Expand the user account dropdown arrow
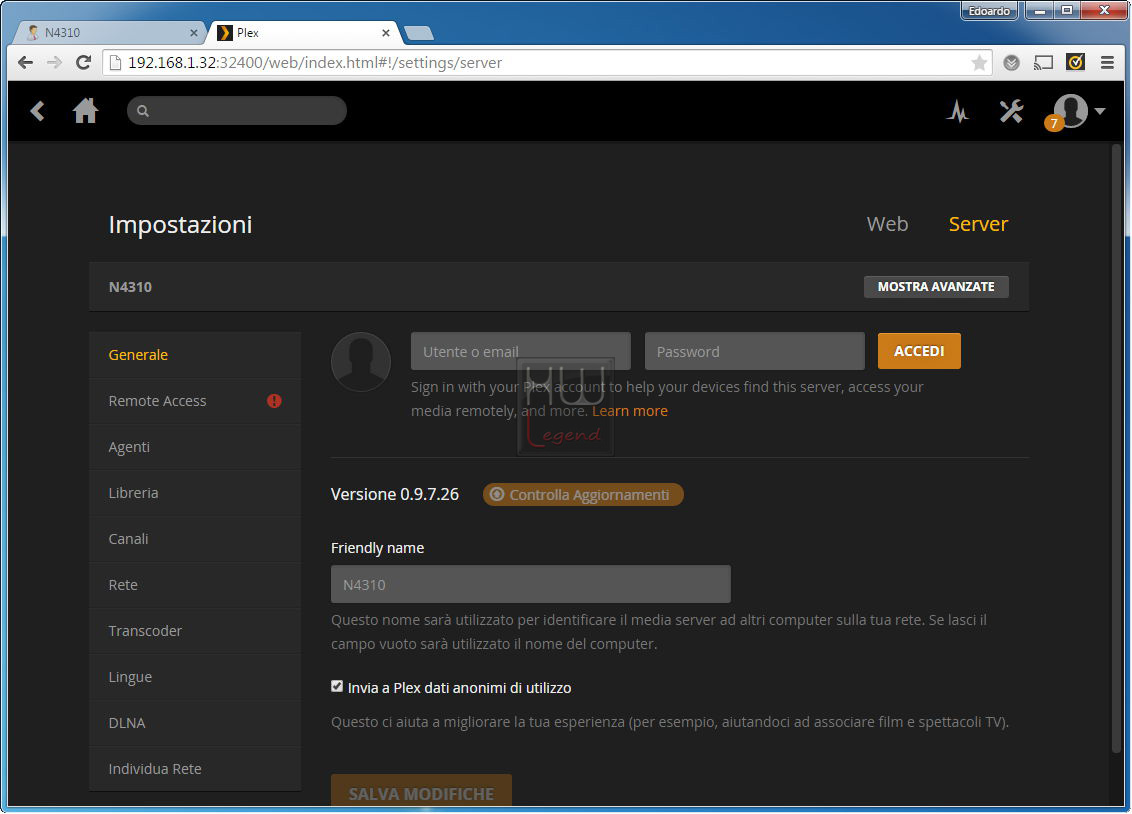Viewport: 1132px width, 814px height. [x=1100, y=111]
